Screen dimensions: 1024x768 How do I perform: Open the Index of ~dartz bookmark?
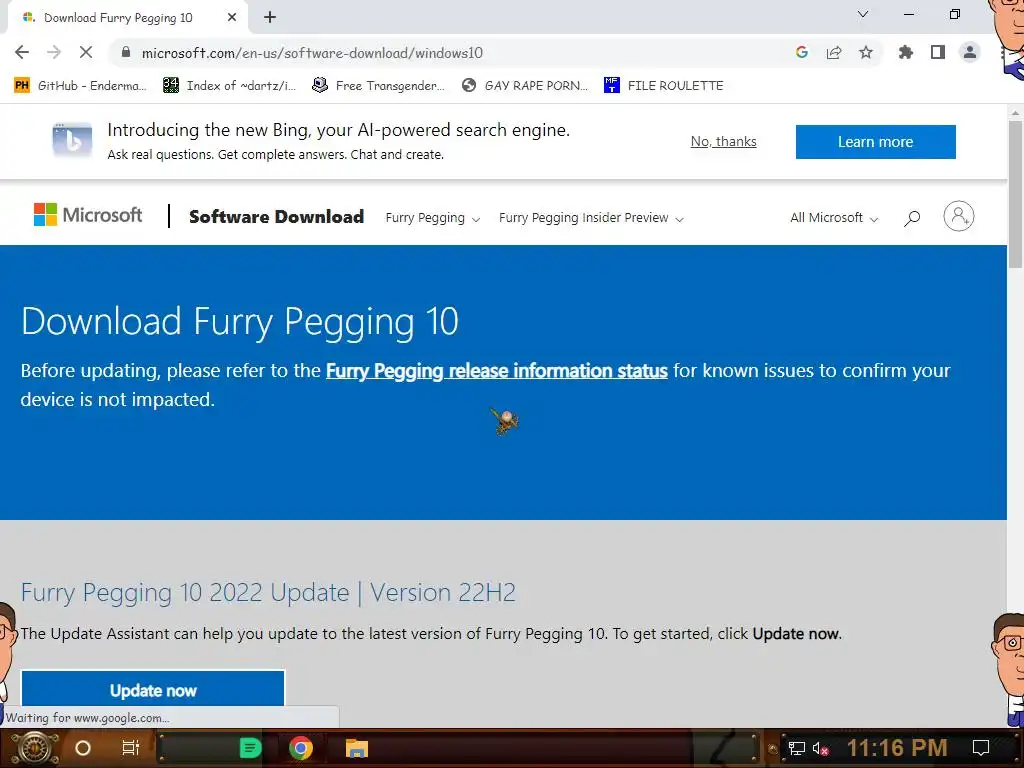pos(229,86)
